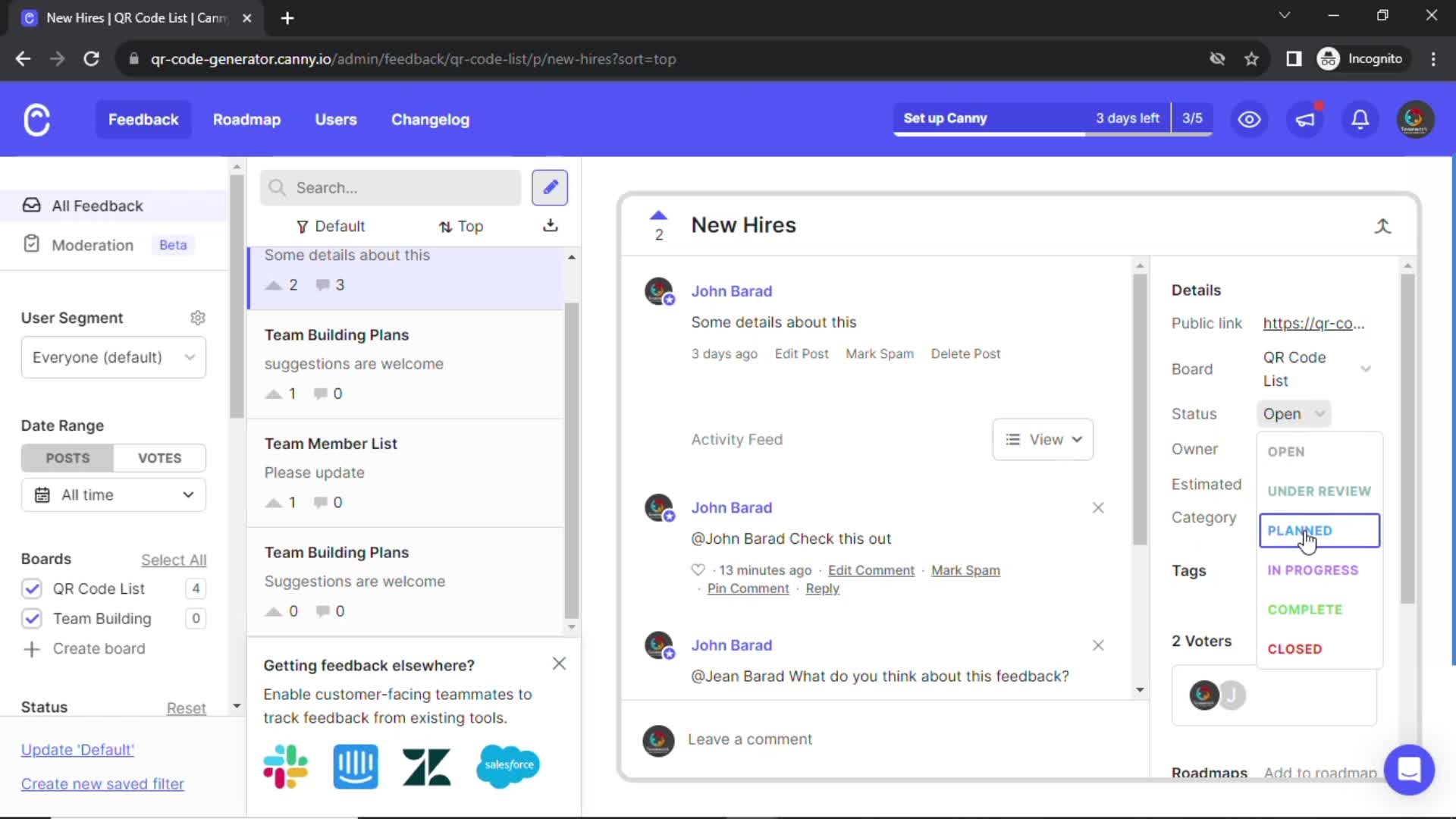1456x819 pixels.
Task: Click the Salesforce integration icon
Action: tap(508, 766)
